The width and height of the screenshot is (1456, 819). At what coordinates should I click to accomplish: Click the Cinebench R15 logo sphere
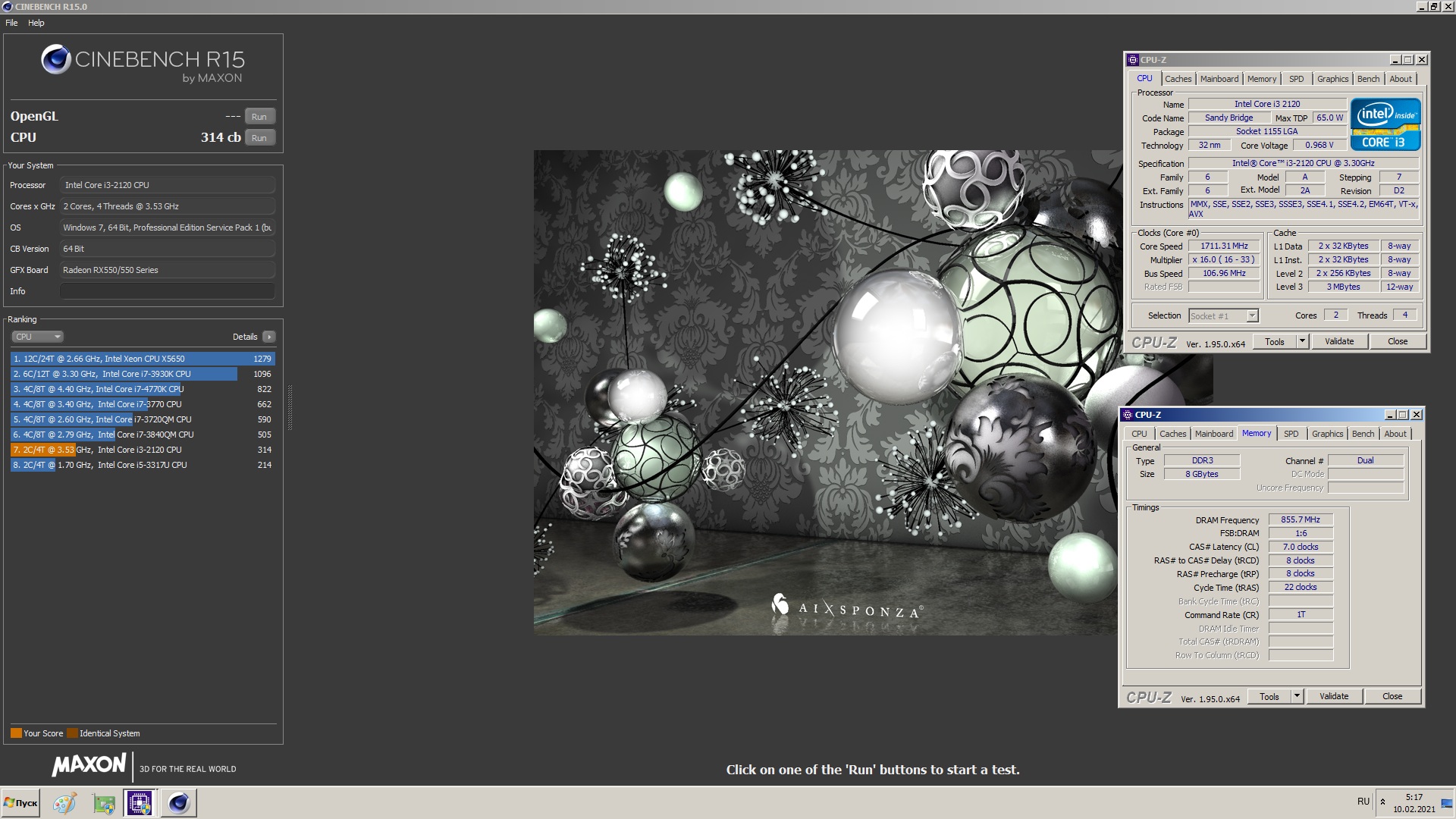55,59
